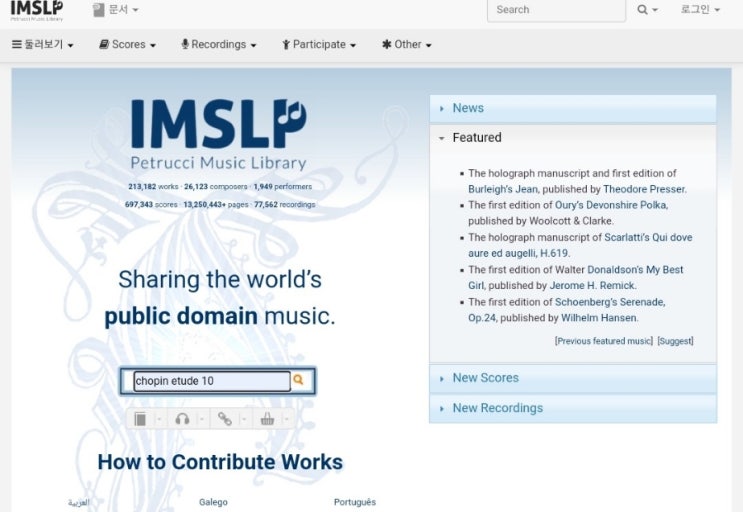The image size is (743, 512).
Task: Click the Previous featured music link
Action: 603,341
